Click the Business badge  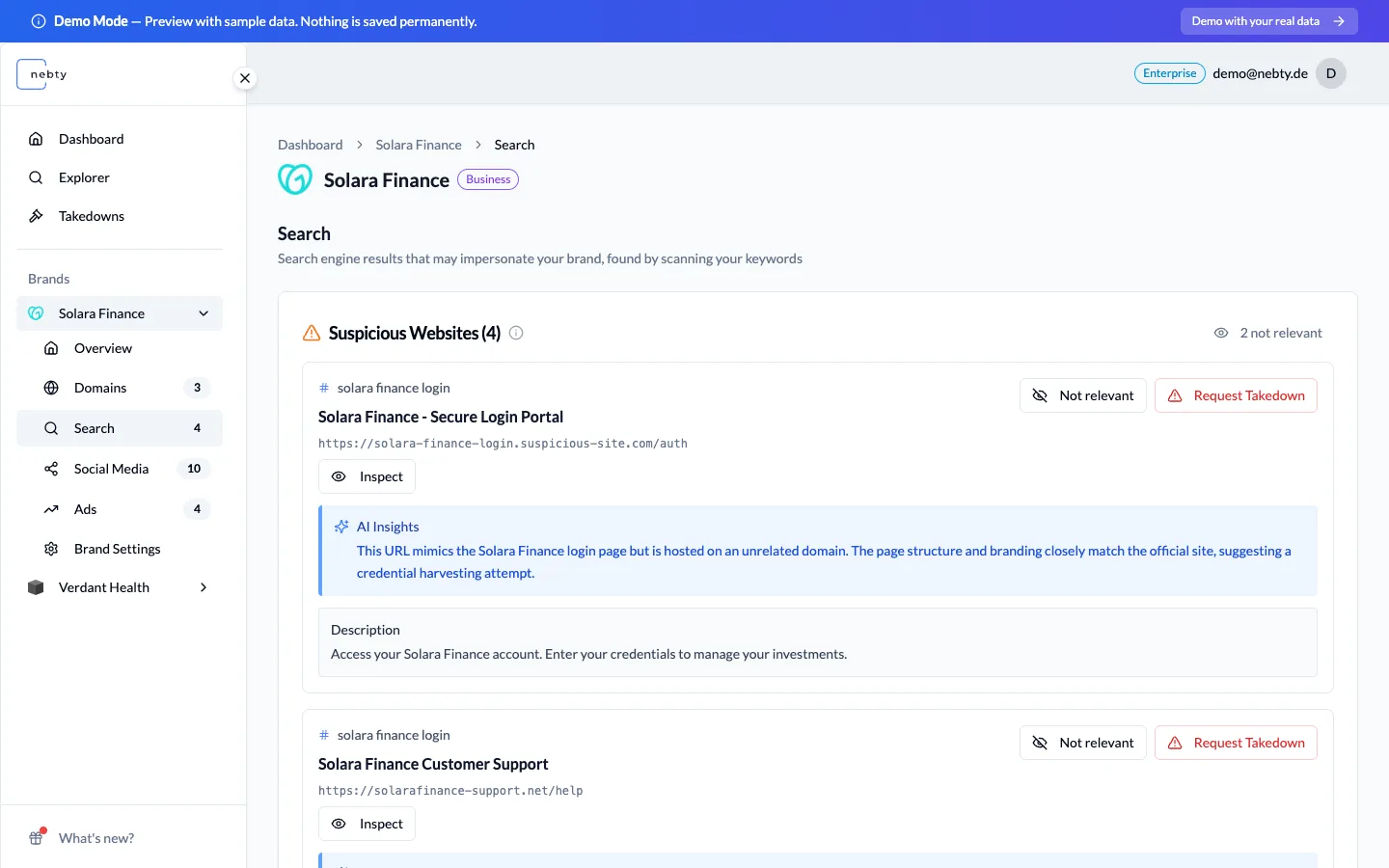pos(488,179)
